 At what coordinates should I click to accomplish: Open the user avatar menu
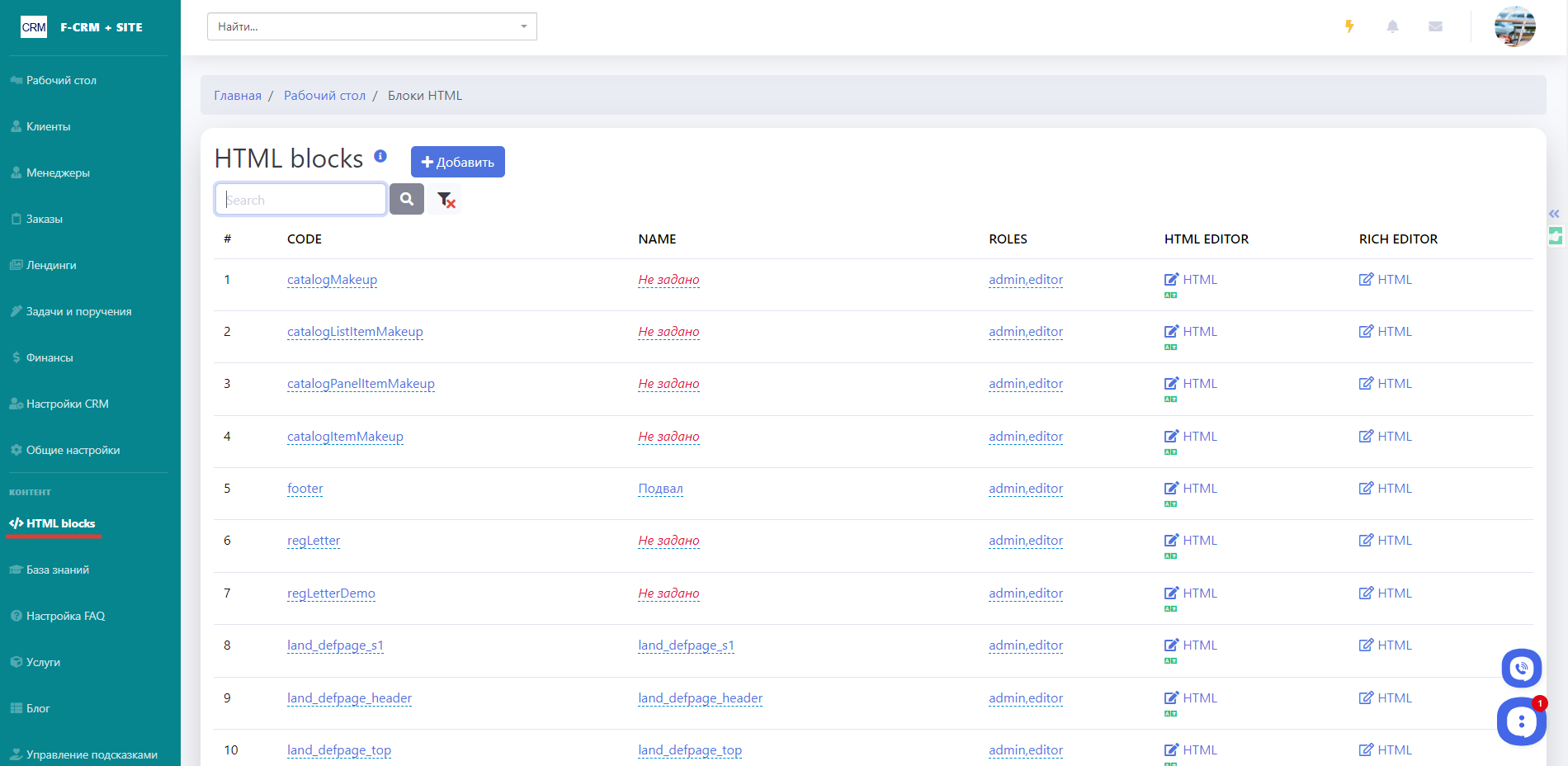(1514, 26)
